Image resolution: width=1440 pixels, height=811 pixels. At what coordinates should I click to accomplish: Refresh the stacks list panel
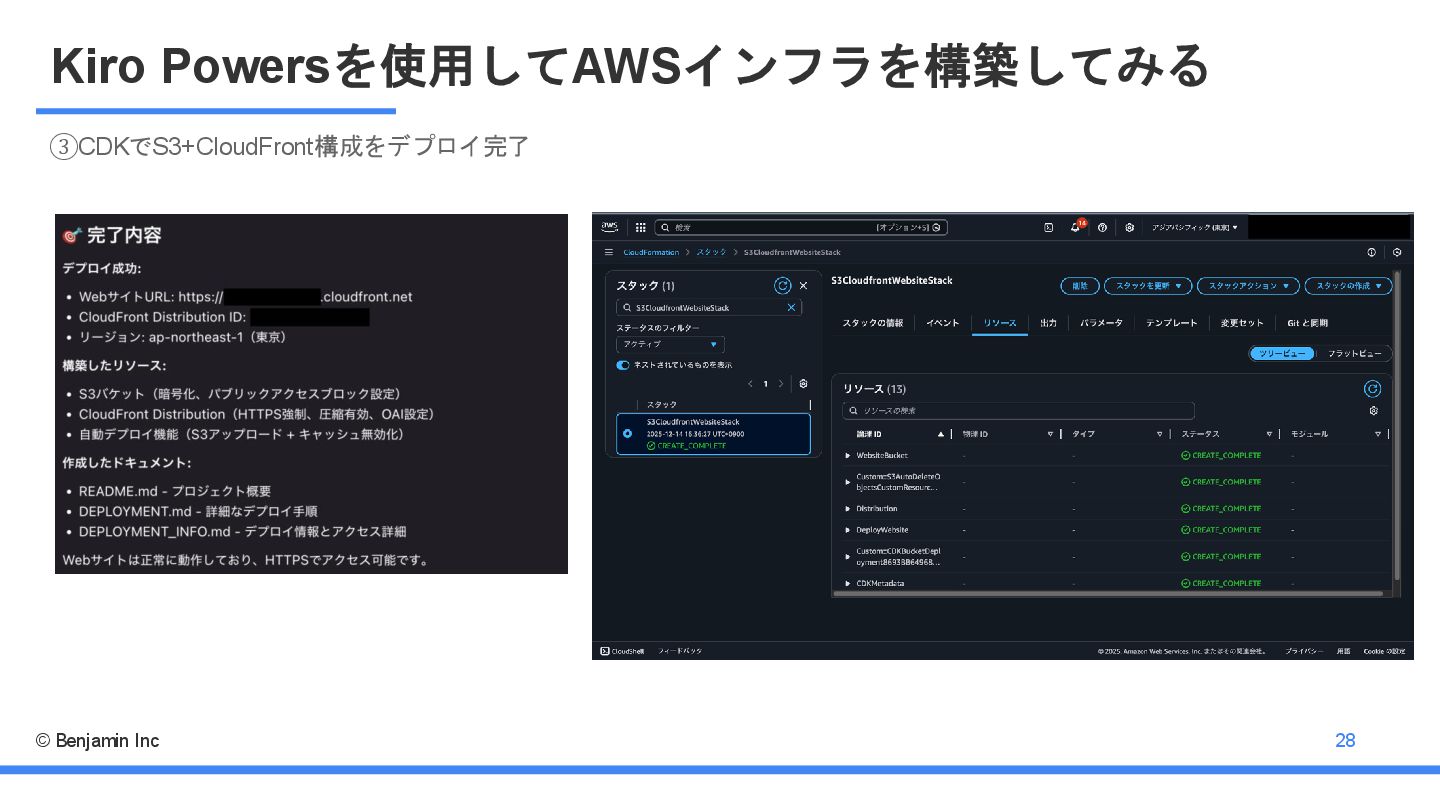click(x=782, y=285)
